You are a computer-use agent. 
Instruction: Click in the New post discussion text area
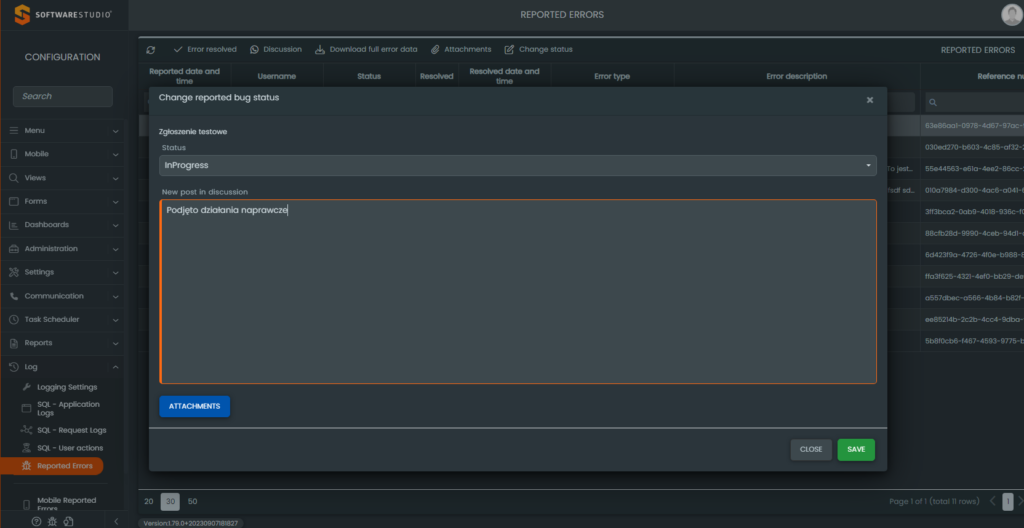(518, 291)
